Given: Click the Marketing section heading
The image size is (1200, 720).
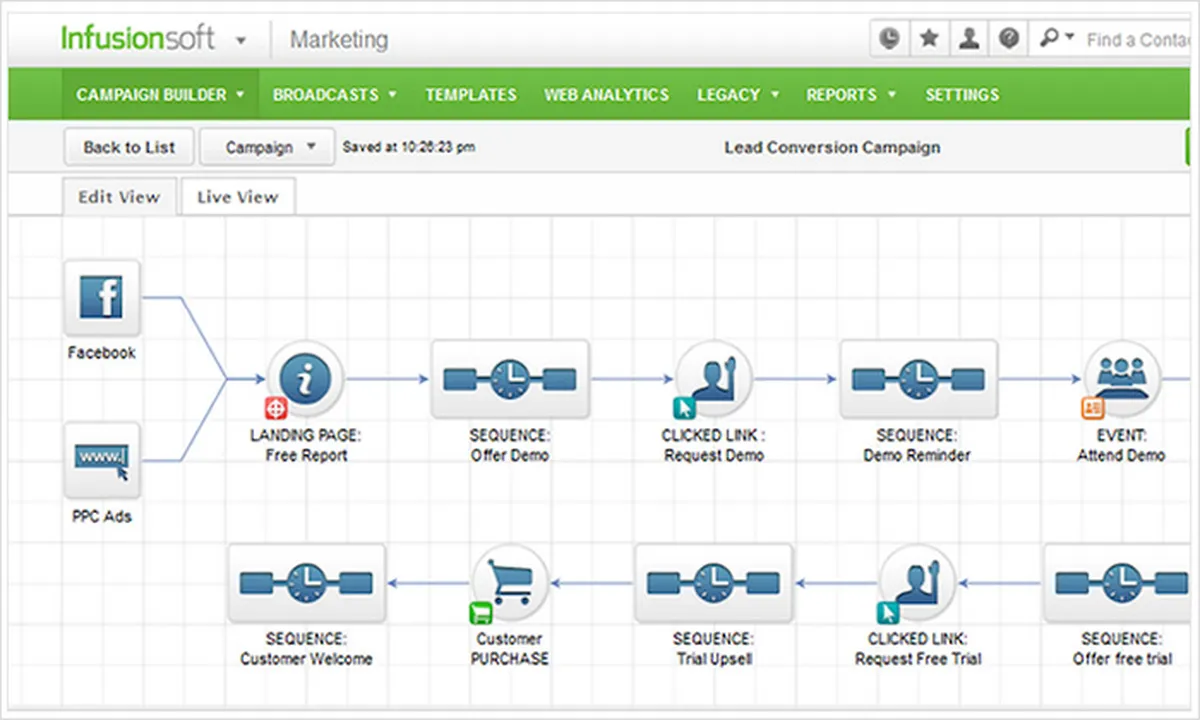Looking at the screenshot, I should coord(339,40).
